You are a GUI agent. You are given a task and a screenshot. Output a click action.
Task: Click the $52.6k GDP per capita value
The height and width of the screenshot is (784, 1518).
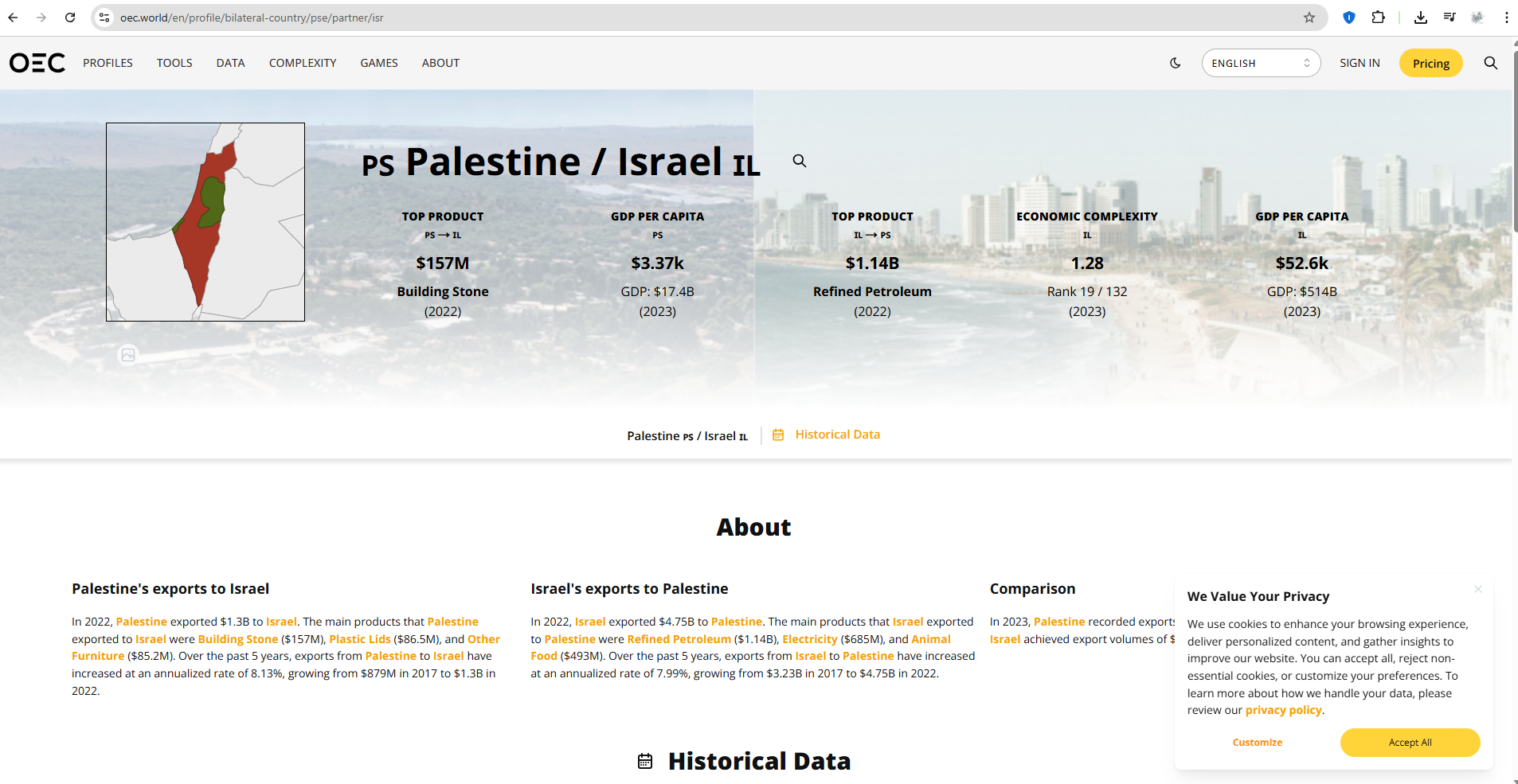pyautogui.click(x=1302, y=263)
